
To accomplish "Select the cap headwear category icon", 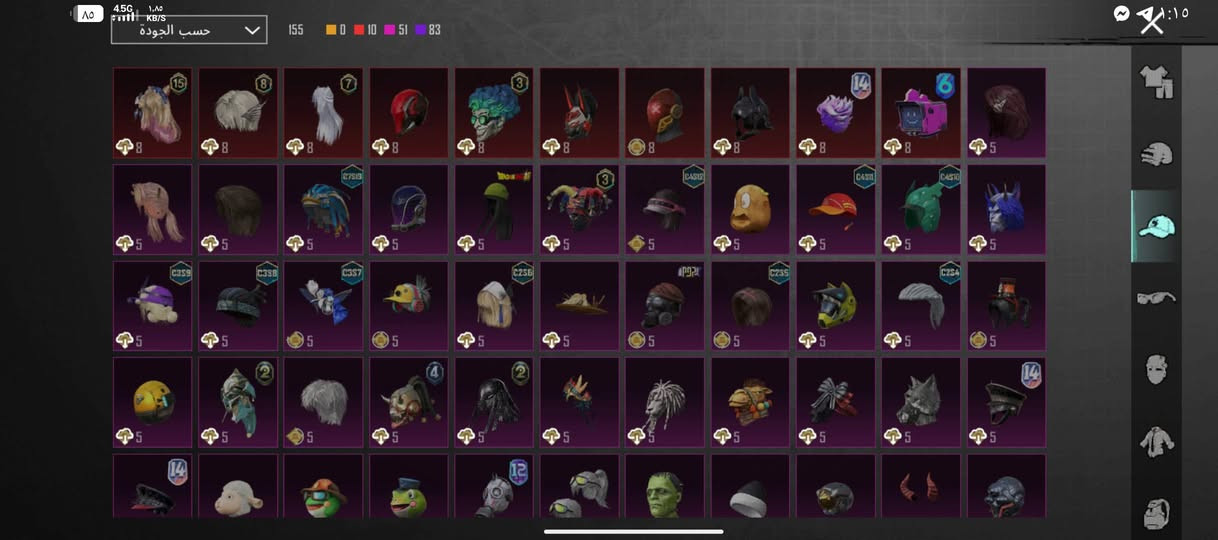I will [x=1156, y=226].
